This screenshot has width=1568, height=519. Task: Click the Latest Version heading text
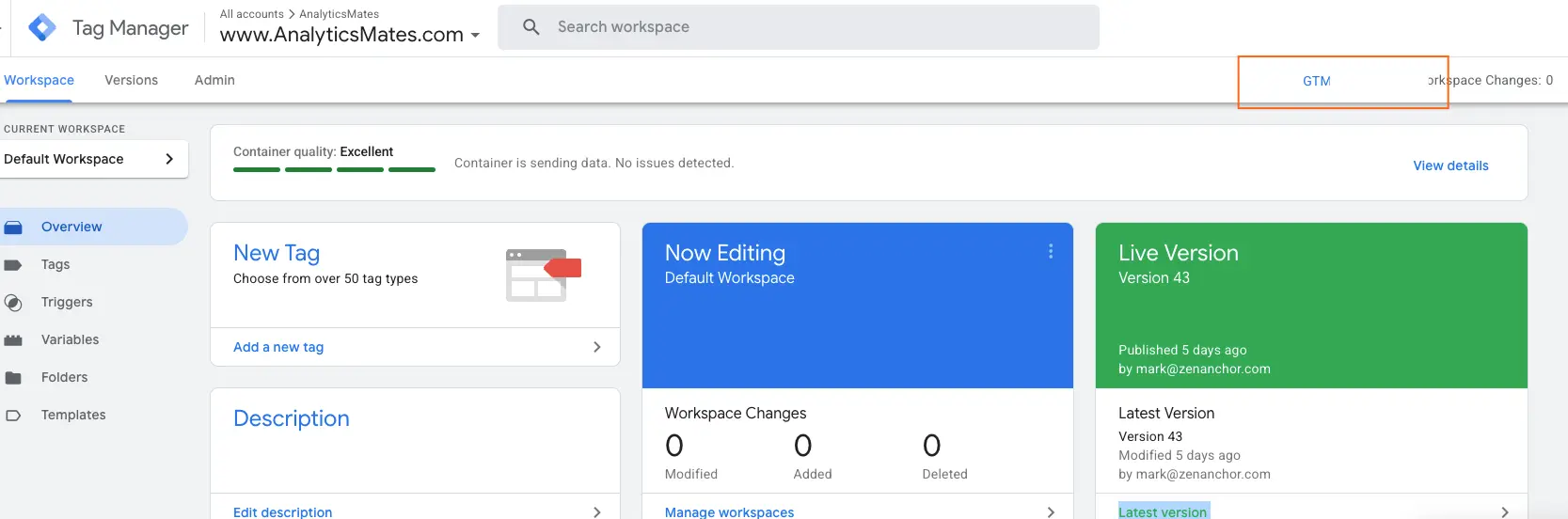(x=1166, y=413)
